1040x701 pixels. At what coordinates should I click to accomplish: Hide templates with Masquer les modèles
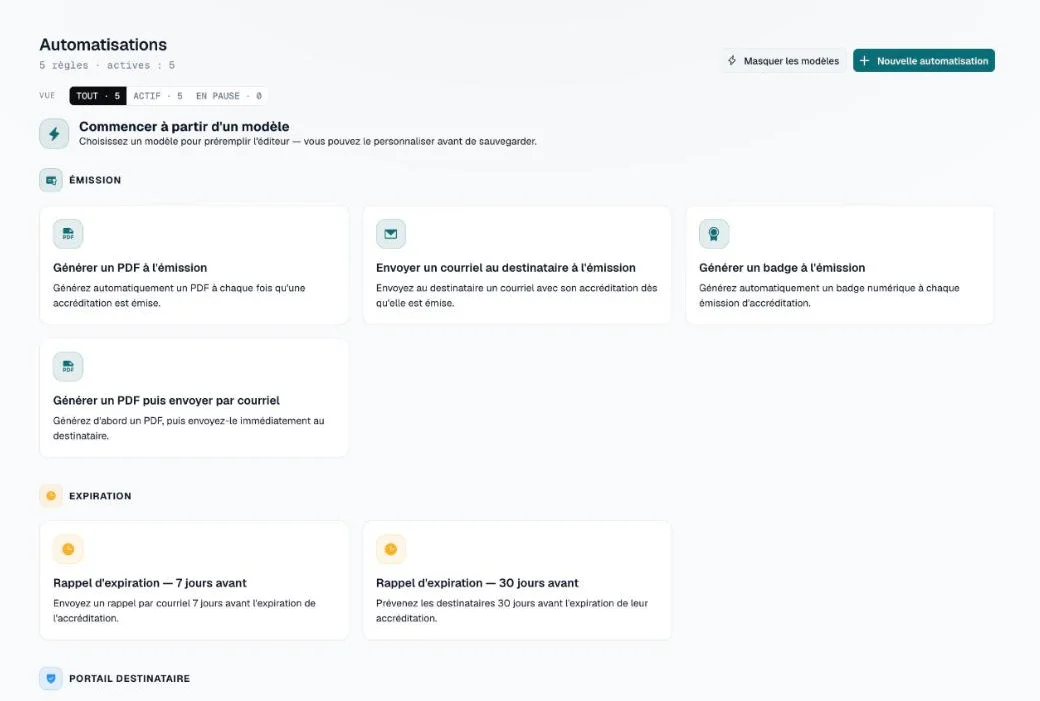coord(783,60)
